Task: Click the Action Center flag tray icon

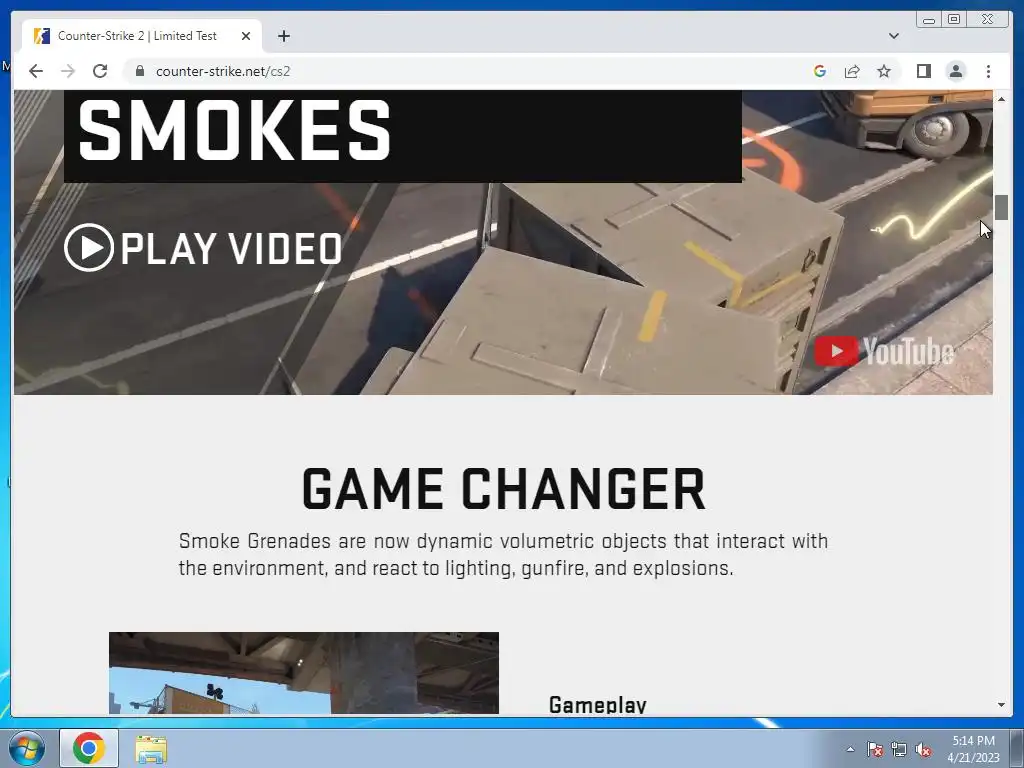Action: point(874,749)
